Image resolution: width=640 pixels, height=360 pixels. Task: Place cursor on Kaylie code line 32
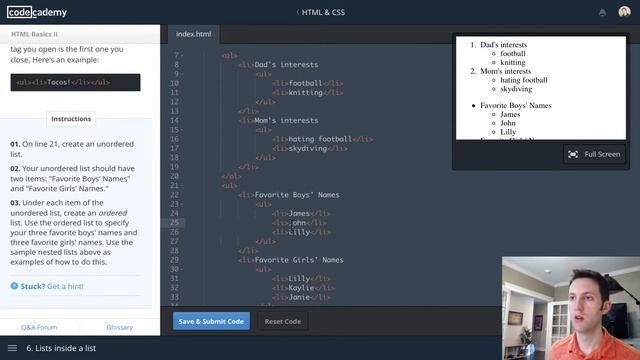(303, 288)
